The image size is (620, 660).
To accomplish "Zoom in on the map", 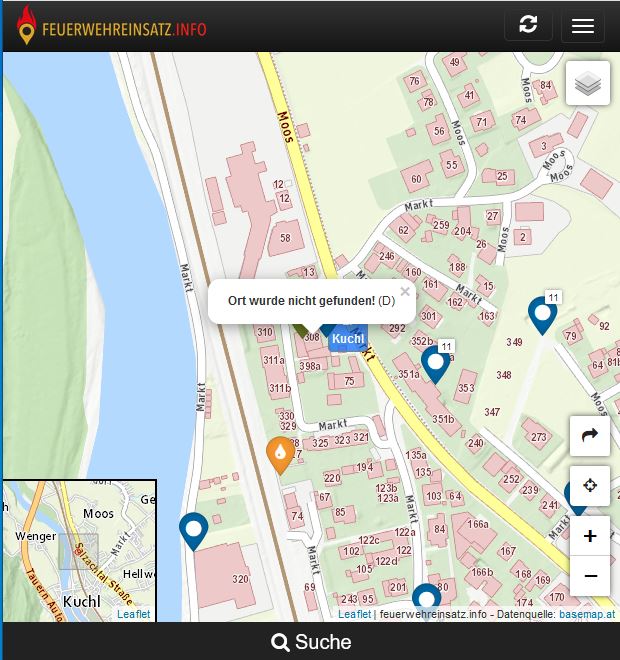I will coord(589,536).
